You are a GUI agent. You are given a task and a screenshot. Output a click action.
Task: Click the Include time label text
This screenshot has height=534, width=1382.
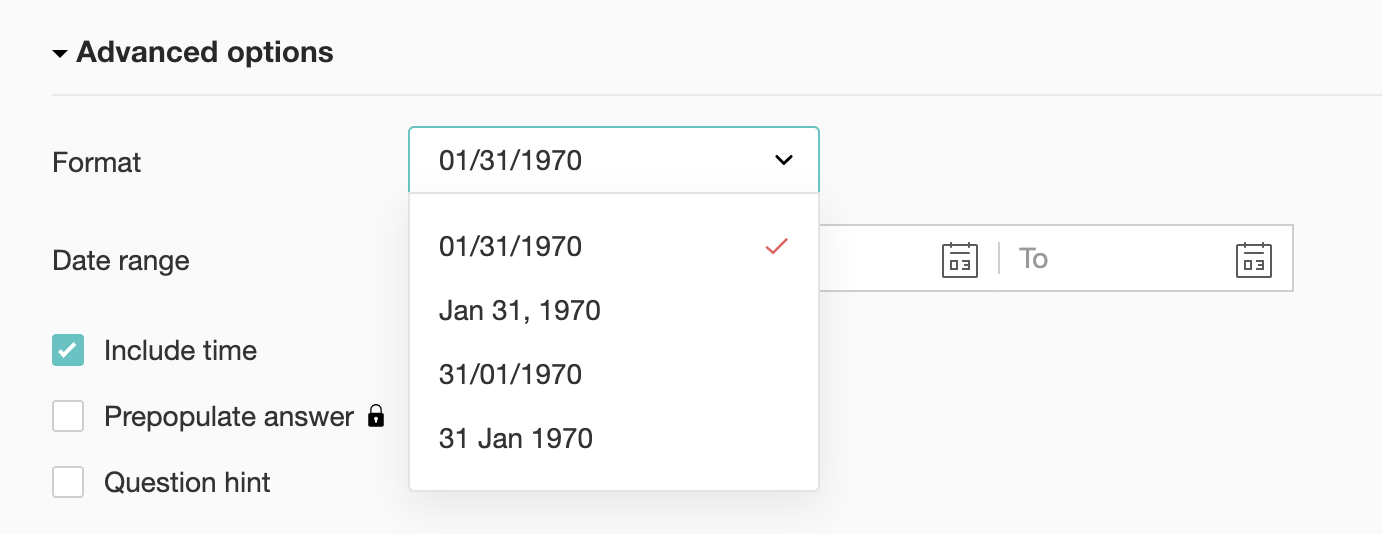180,351
